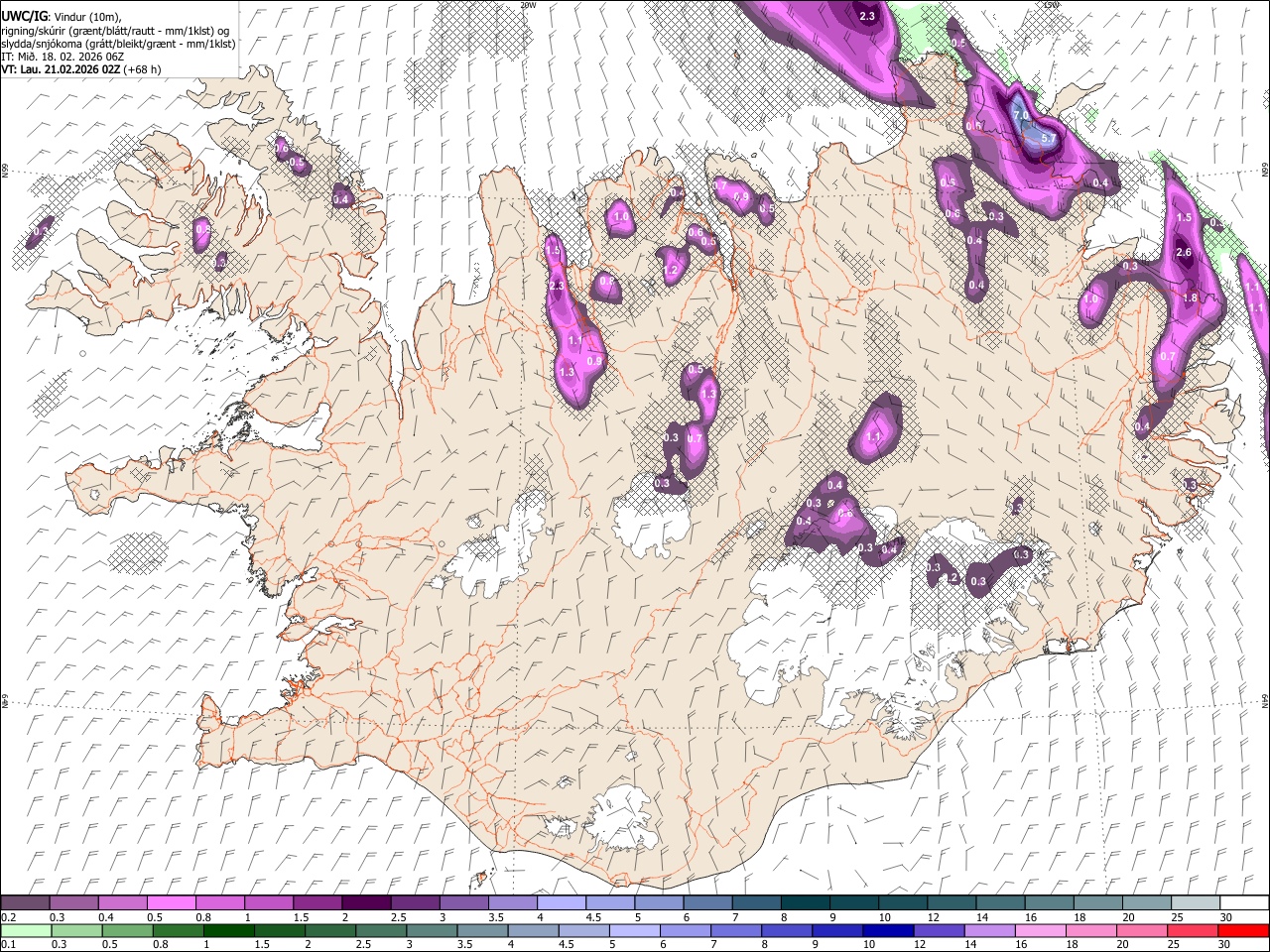Select darkest green 1 swatch in bottom legend row

point(228,930)
